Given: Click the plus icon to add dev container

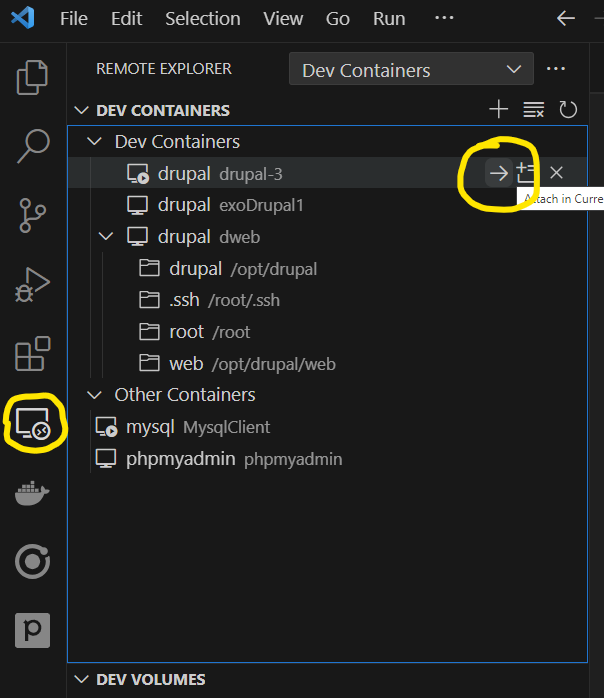Looking at the screenshot, I should pos(499,110).
